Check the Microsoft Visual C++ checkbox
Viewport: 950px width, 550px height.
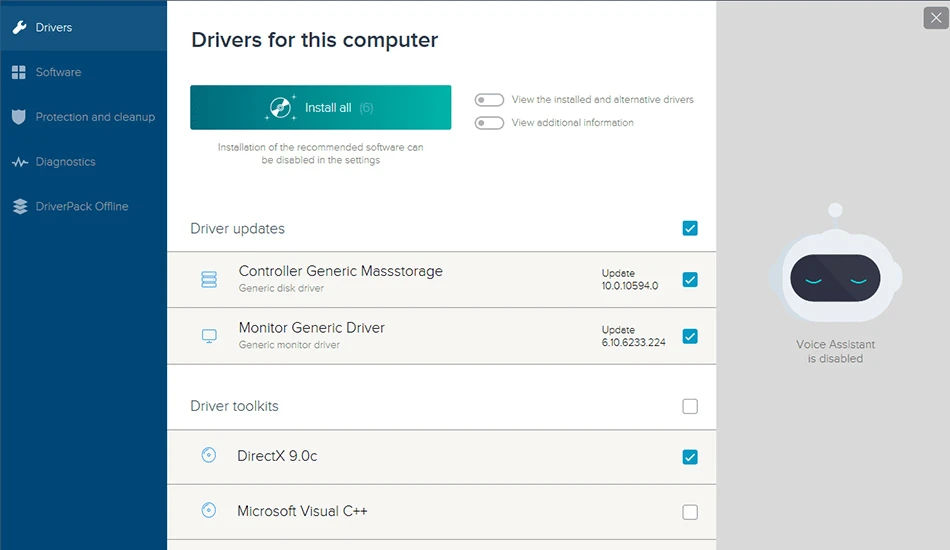[x=690, y=512]
